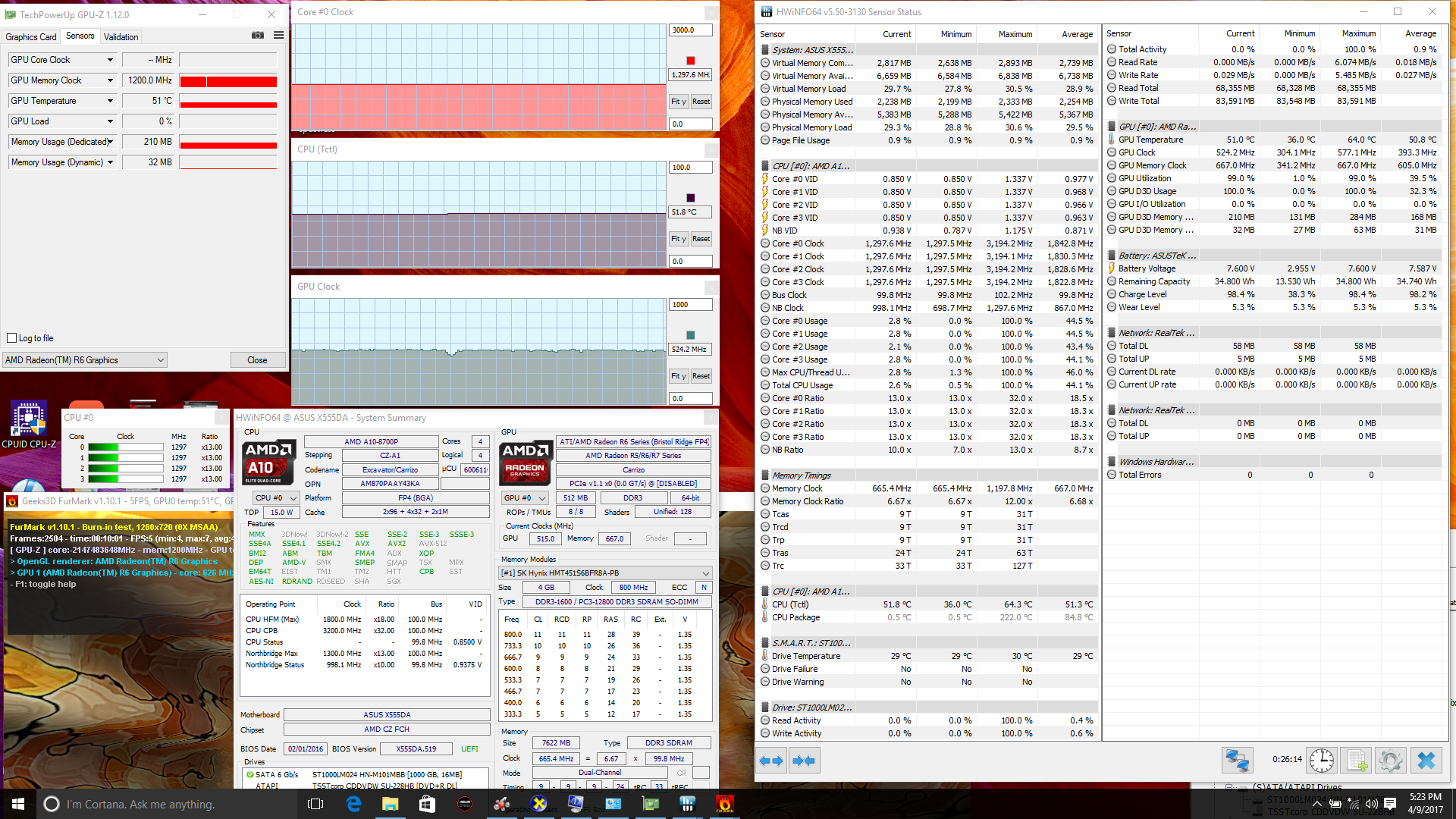This screenshot has width=1456, height=819.
Task: Click Reset on GPU Clock graph
Action: [x=701, y=376]
